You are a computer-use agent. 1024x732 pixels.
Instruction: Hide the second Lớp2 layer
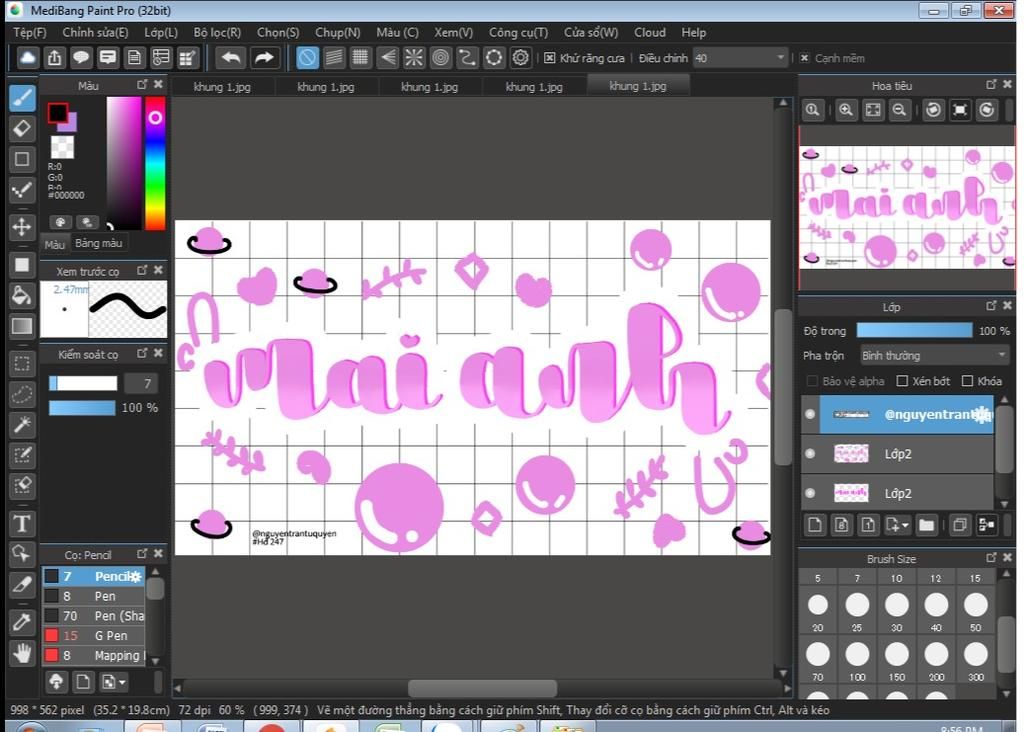(810, 493)
